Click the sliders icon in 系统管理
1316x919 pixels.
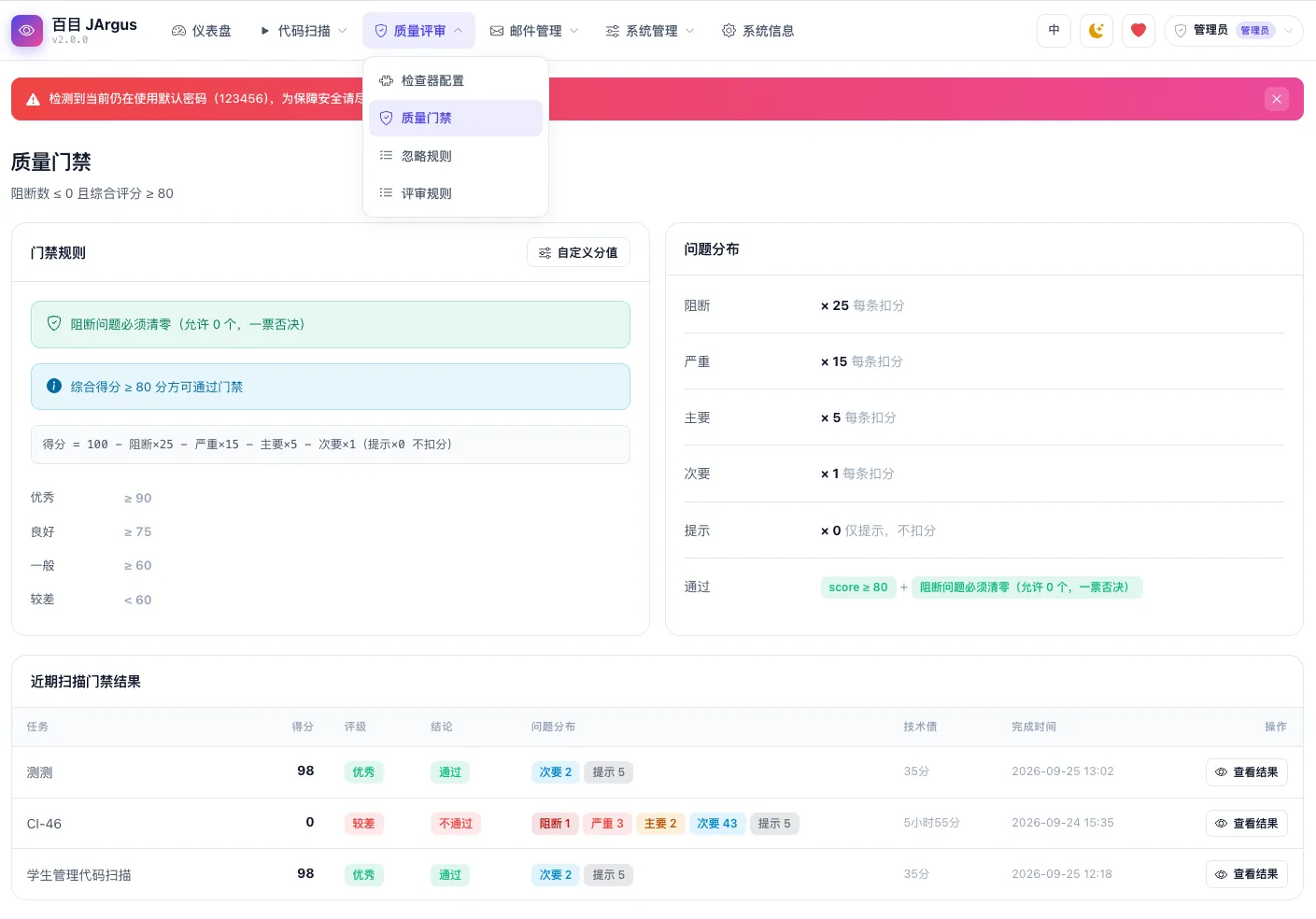(x=613, y=31)
